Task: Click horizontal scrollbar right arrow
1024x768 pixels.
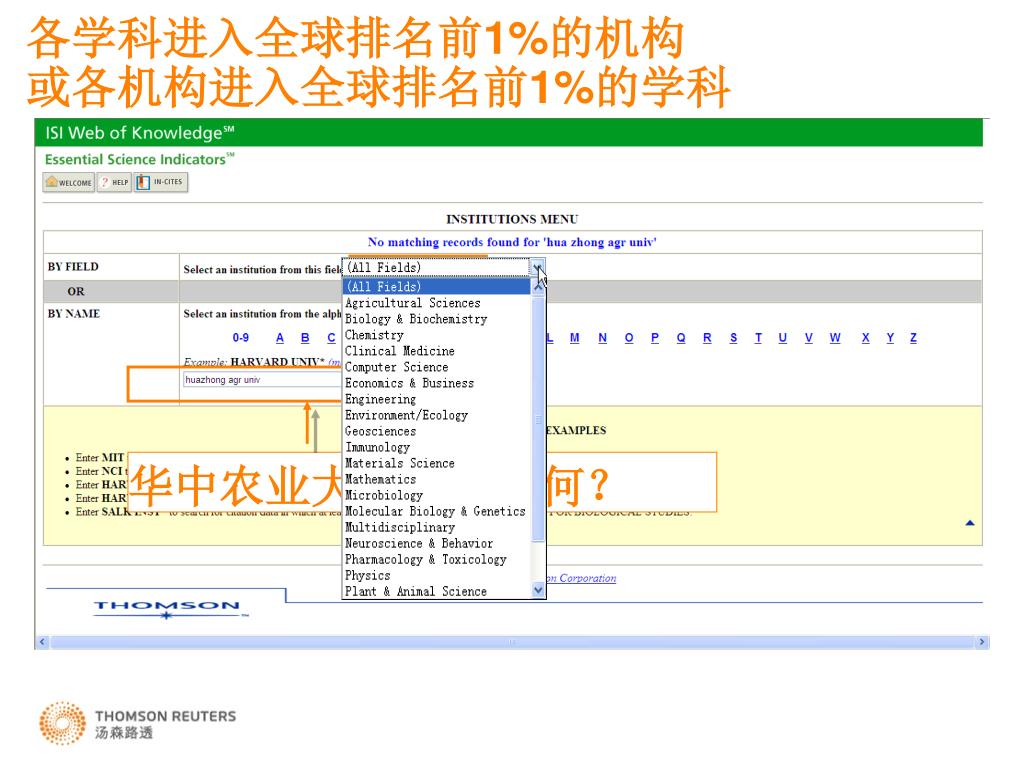Action: point(982,642)
